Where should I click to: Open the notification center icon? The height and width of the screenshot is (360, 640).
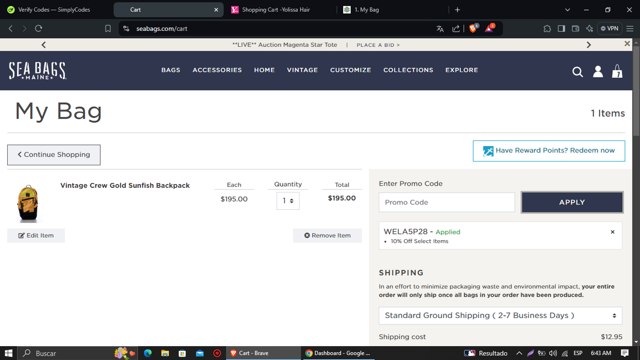624,353
